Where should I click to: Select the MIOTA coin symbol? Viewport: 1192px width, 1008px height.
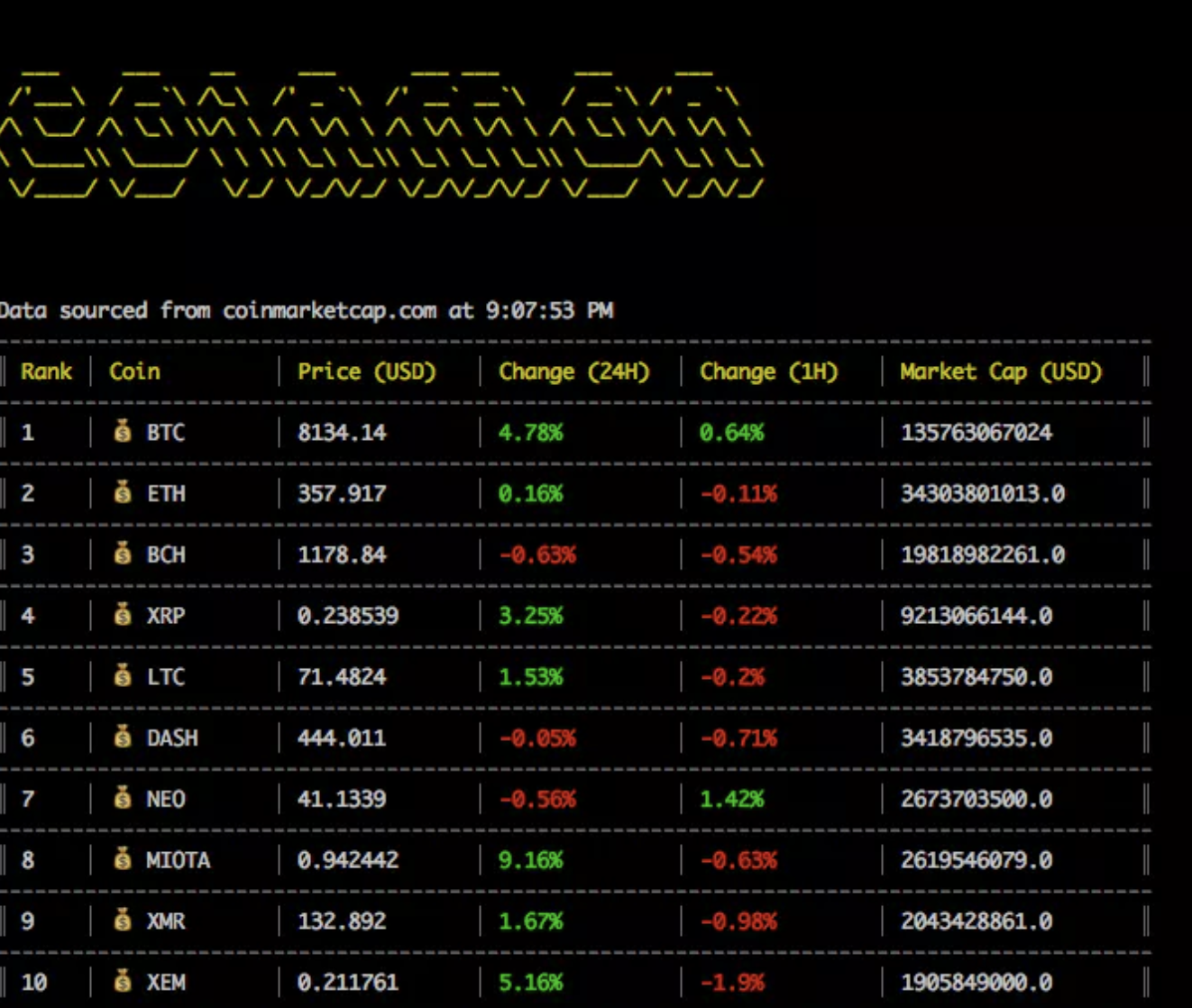(179, 860)
